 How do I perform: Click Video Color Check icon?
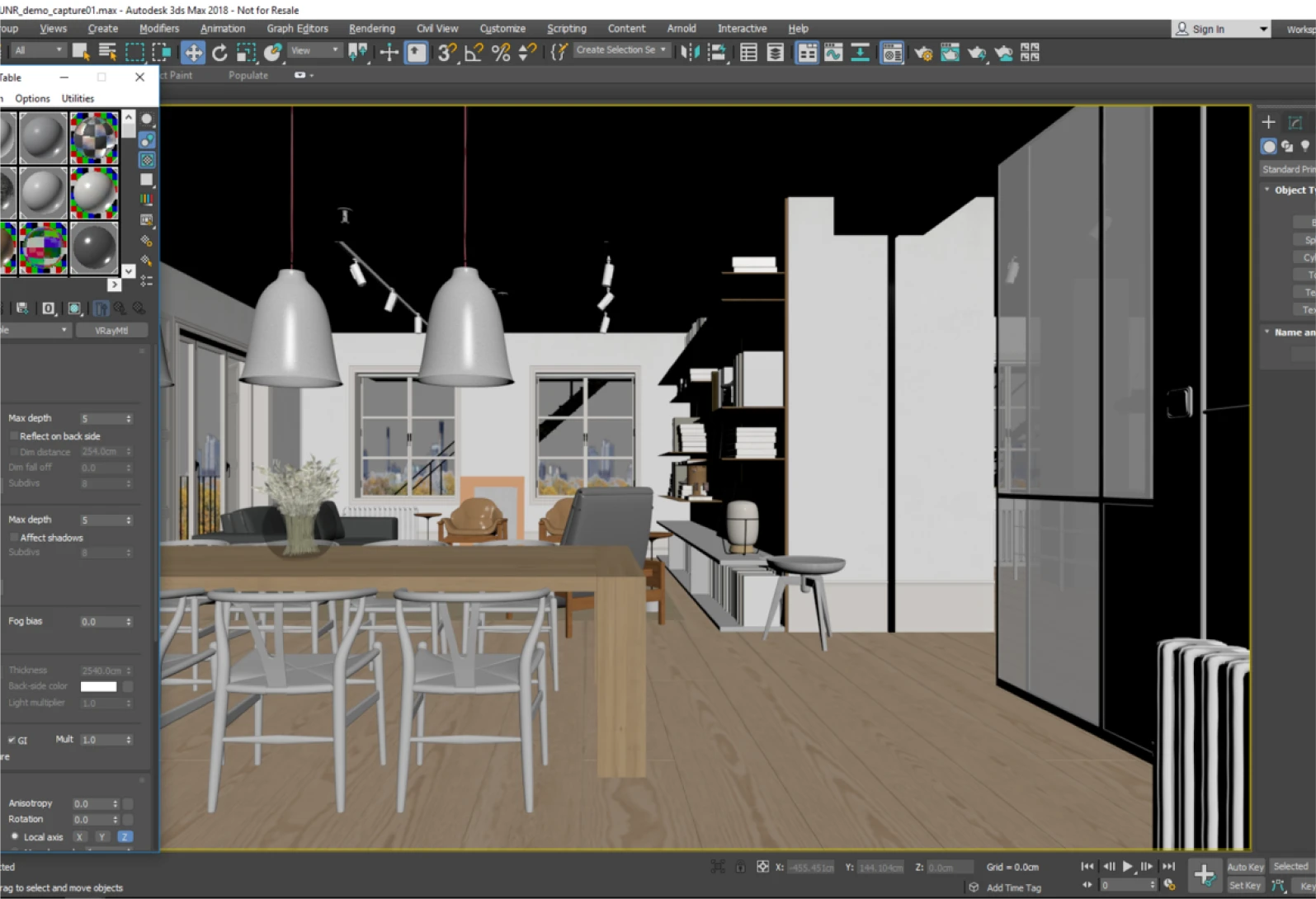[x=147, y=200]
